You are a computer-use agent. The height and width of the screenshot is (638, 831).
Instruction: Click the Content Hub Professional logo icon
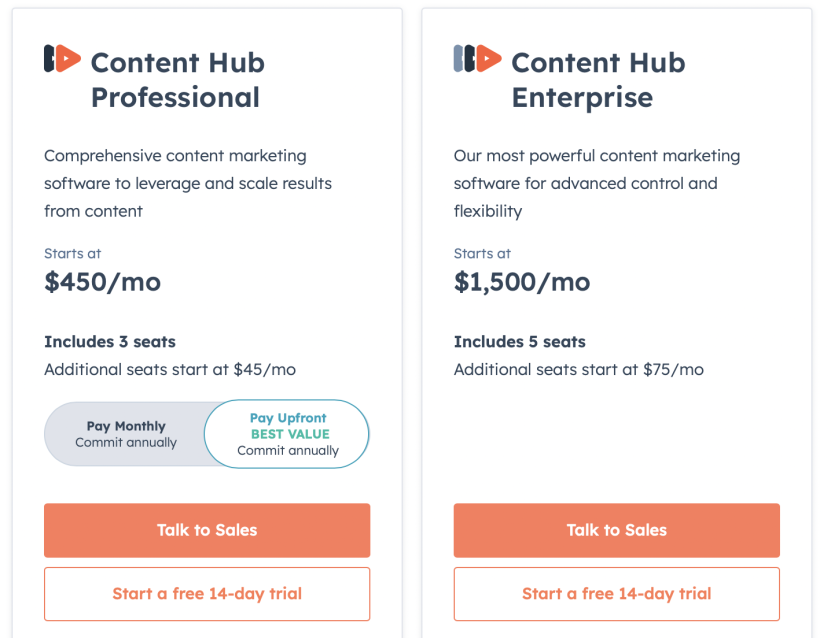click(58, 58)
